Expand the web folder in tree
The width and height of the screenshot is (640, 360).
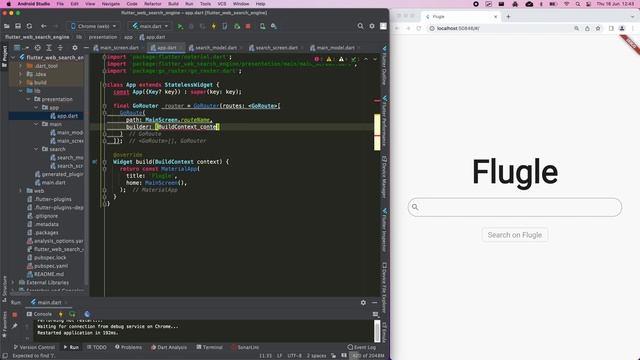pos(21,191)
